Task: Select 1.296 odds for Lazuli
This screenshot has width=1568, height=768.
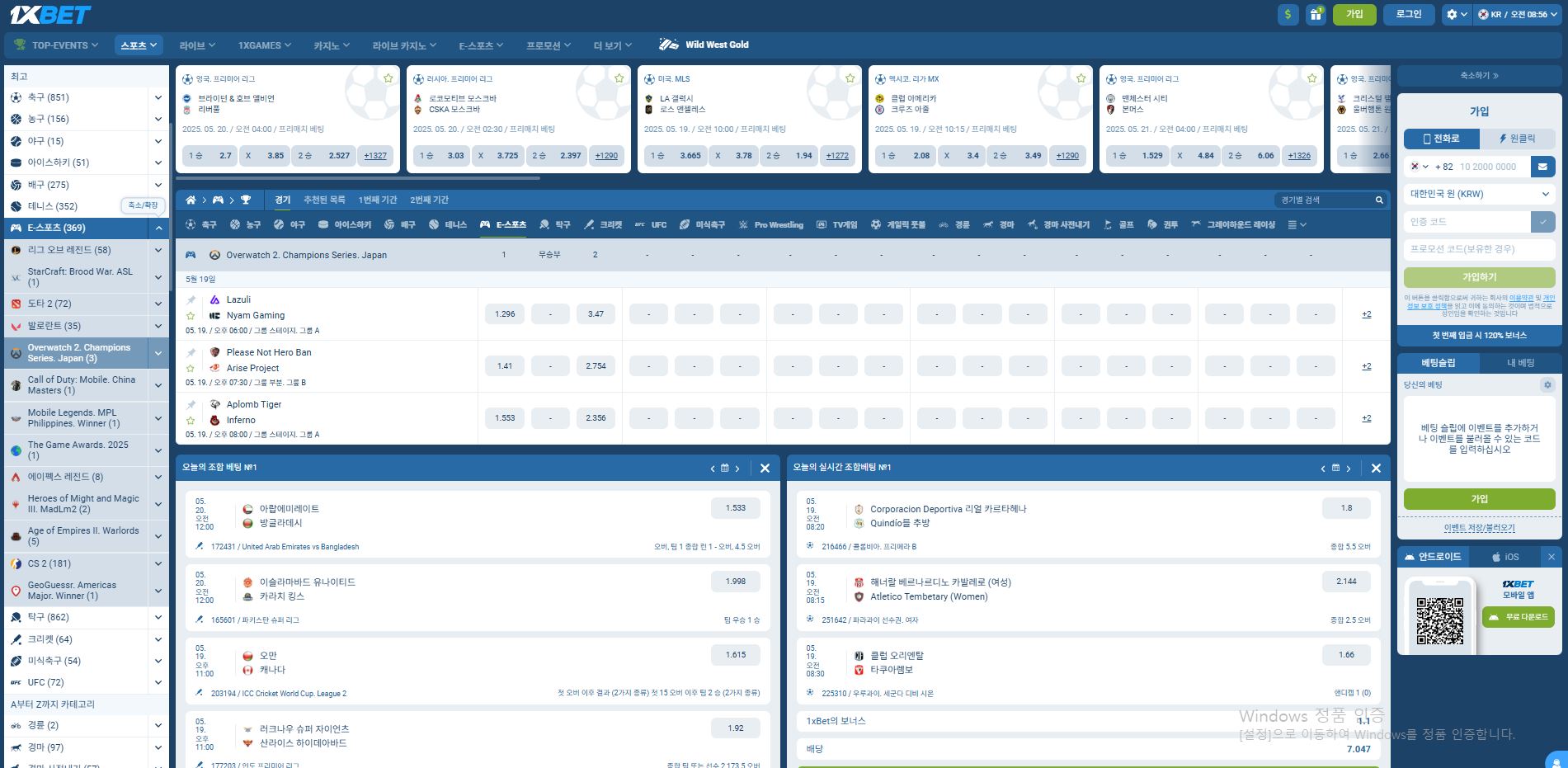Action: point(505,313)
